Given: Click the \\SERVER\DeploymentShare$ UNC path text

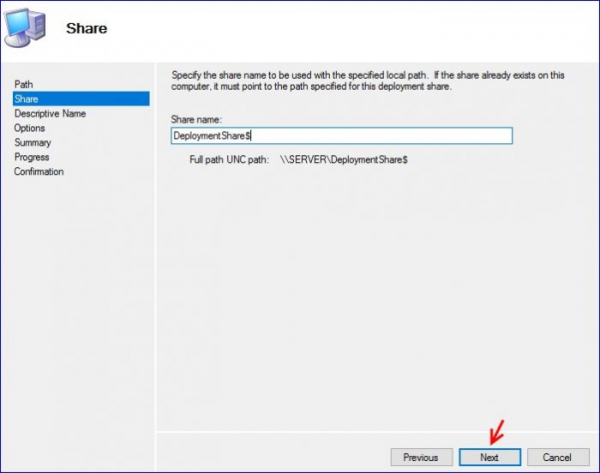Looking at the screenshot, I should [344, 160].
